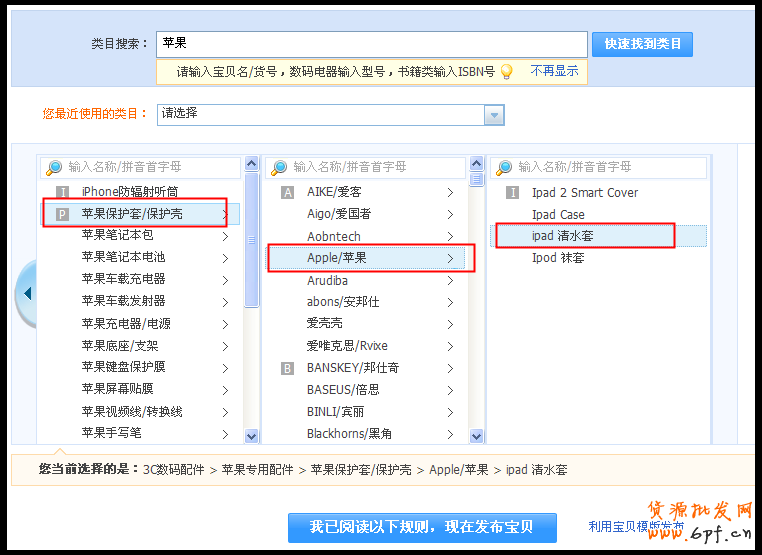762x555 pixels.
Task: Click magnifier icon in second column search
Action: (x=280, y=167)
